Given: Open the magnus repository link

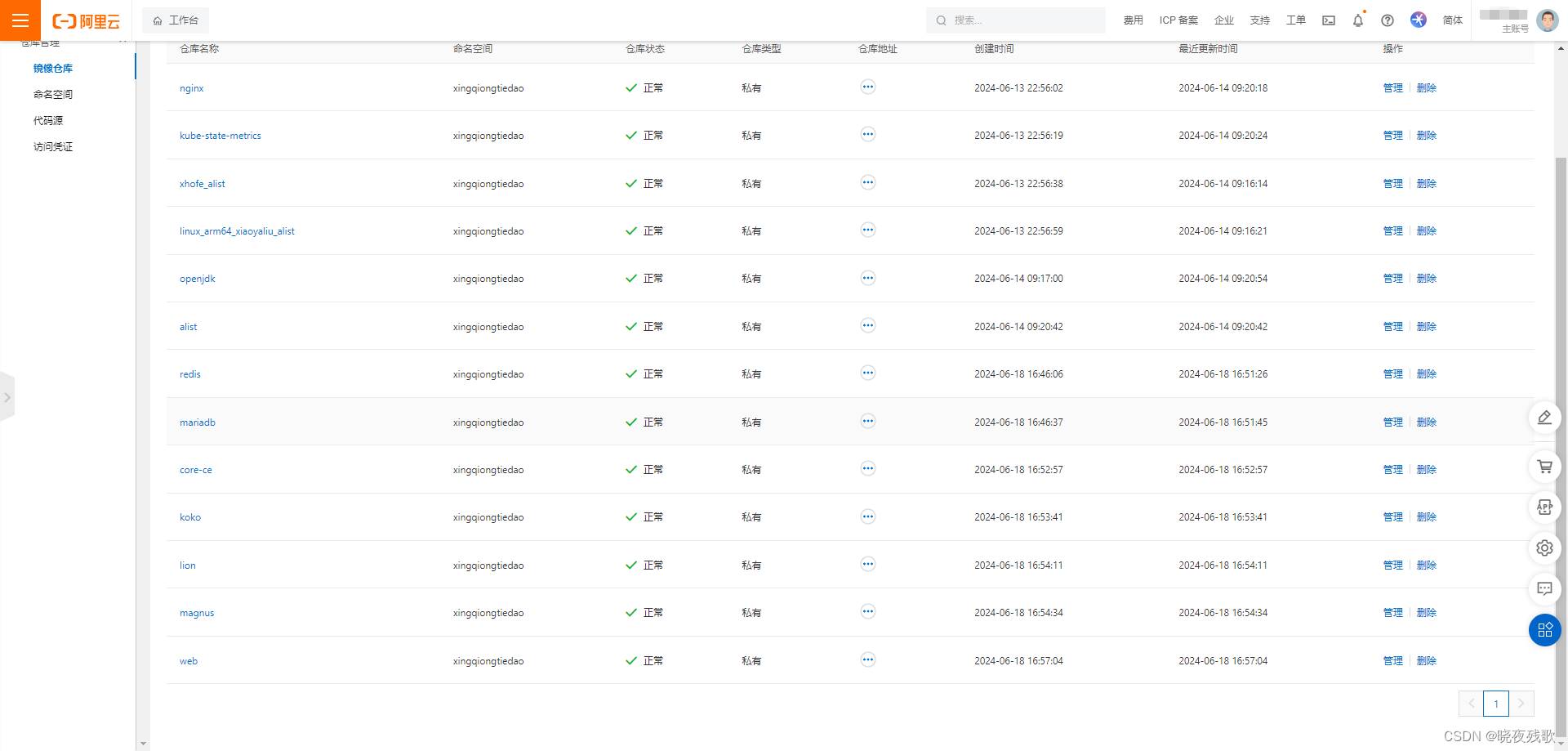Looking at the screenshot, I should [197, 613].
